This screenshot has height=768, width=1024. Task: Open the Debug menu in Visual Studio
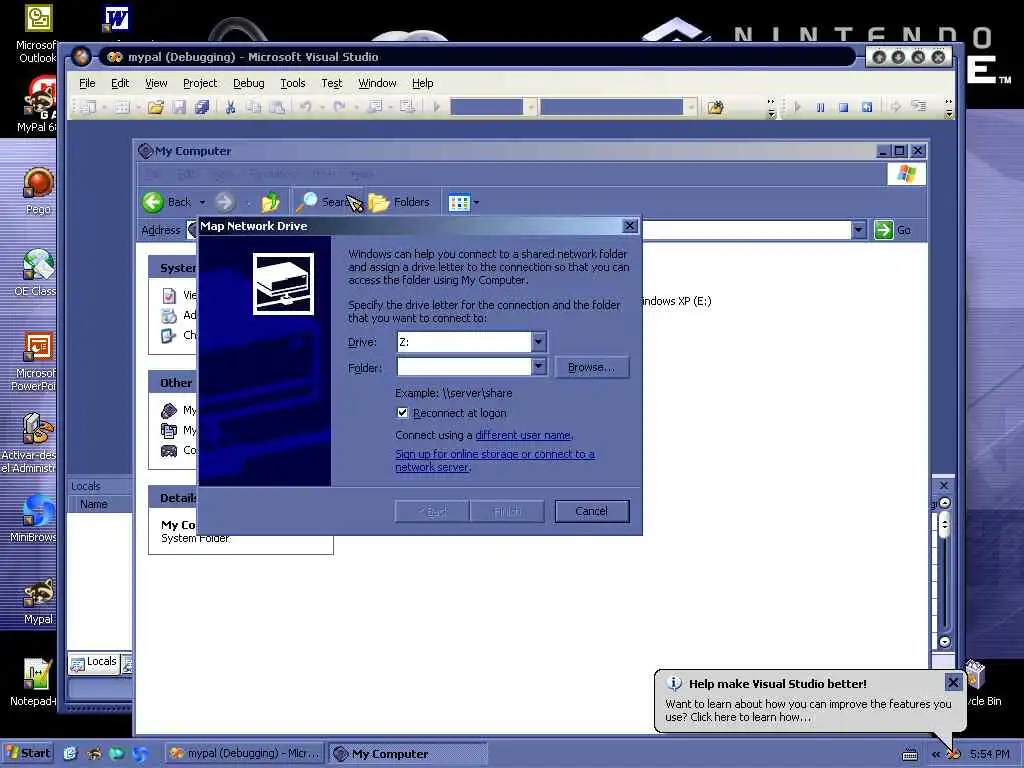[x=249, y=84]
